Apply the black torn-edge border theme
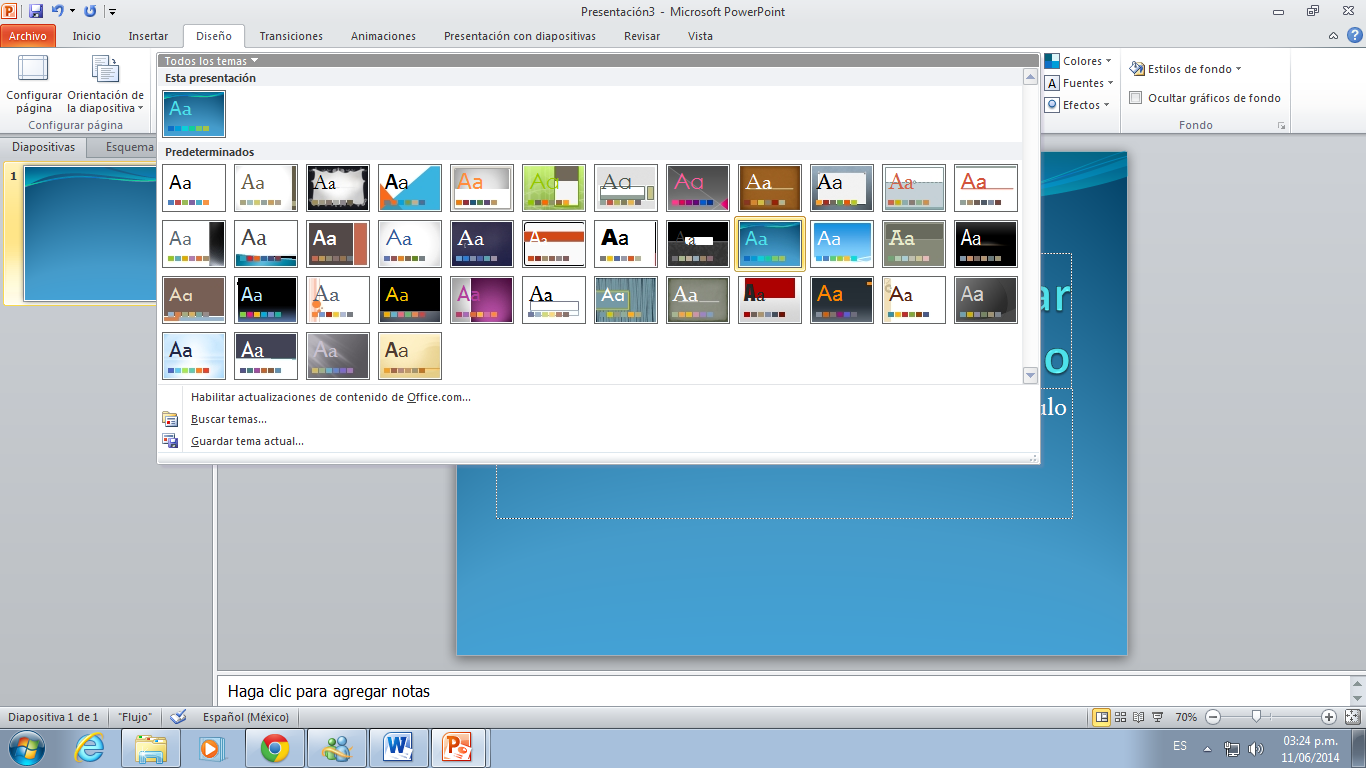 pos(338,188)
